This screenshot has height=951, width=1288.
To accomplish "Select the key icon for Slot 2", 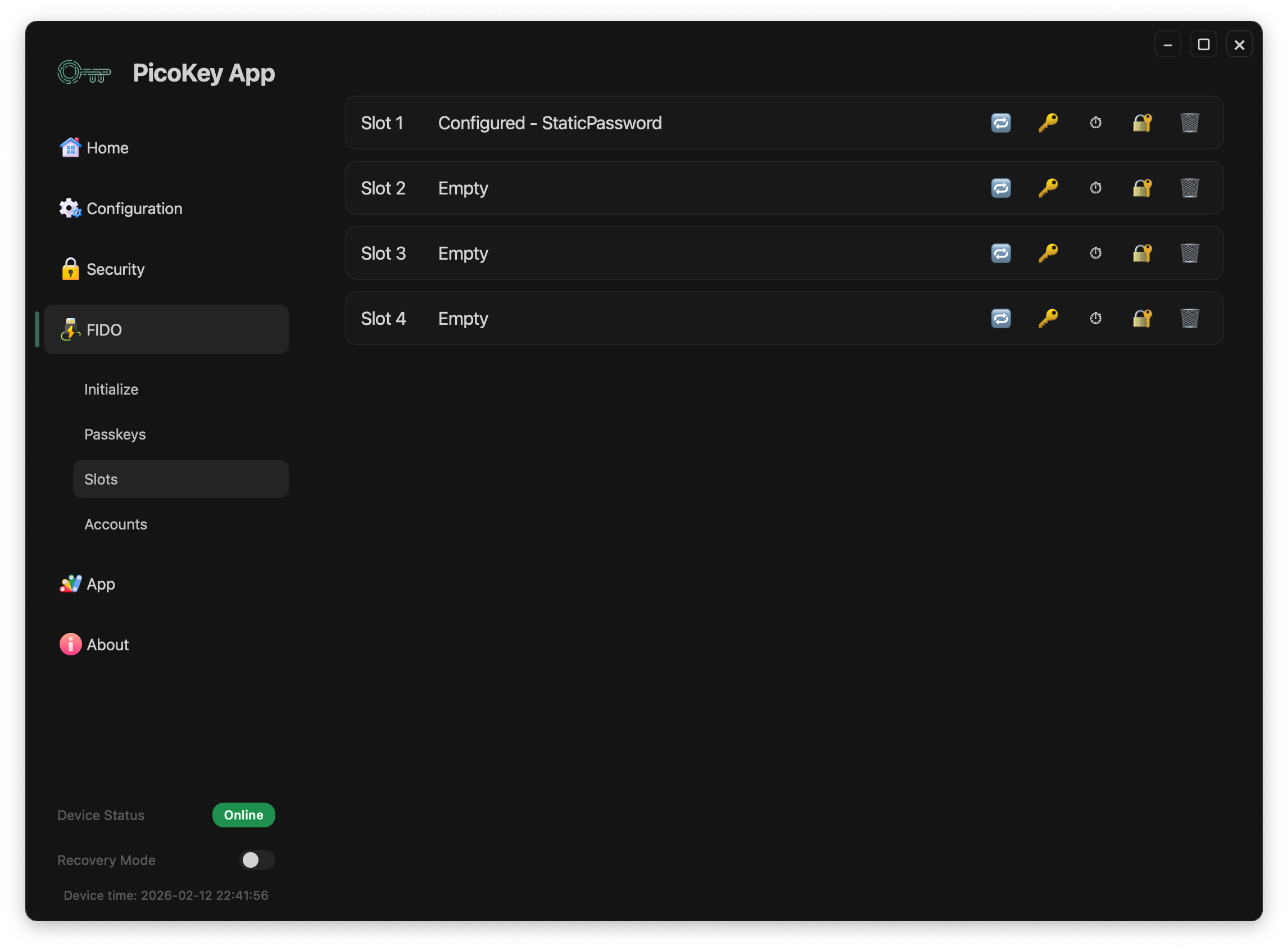I will [x=1048, y=188].
